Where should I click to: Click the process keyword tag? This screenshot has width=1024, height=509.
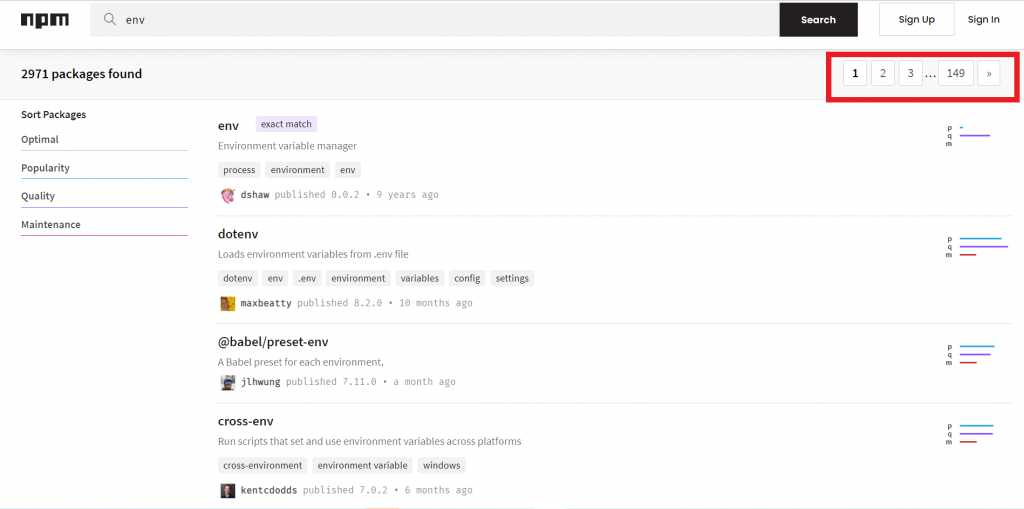point(239,170)
